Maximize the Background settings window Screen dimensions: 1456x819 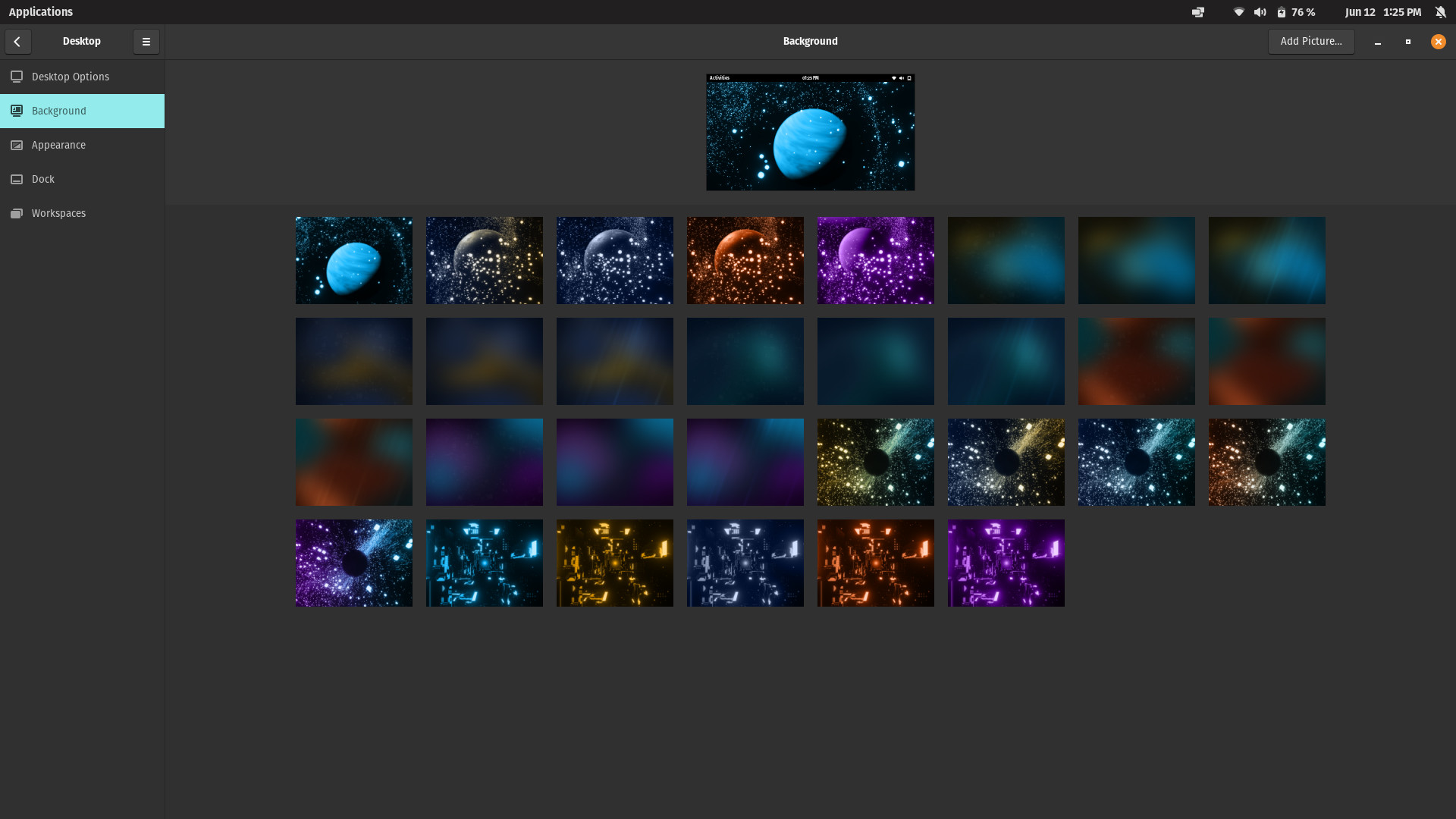click(x=1408, y=42)
